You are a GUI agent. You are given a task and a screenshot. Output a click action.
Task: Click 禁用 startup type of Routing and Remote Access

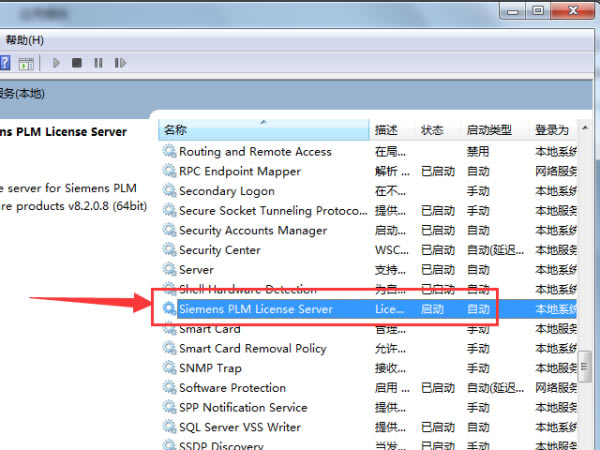pyautogui.click(x=478, y=152)
